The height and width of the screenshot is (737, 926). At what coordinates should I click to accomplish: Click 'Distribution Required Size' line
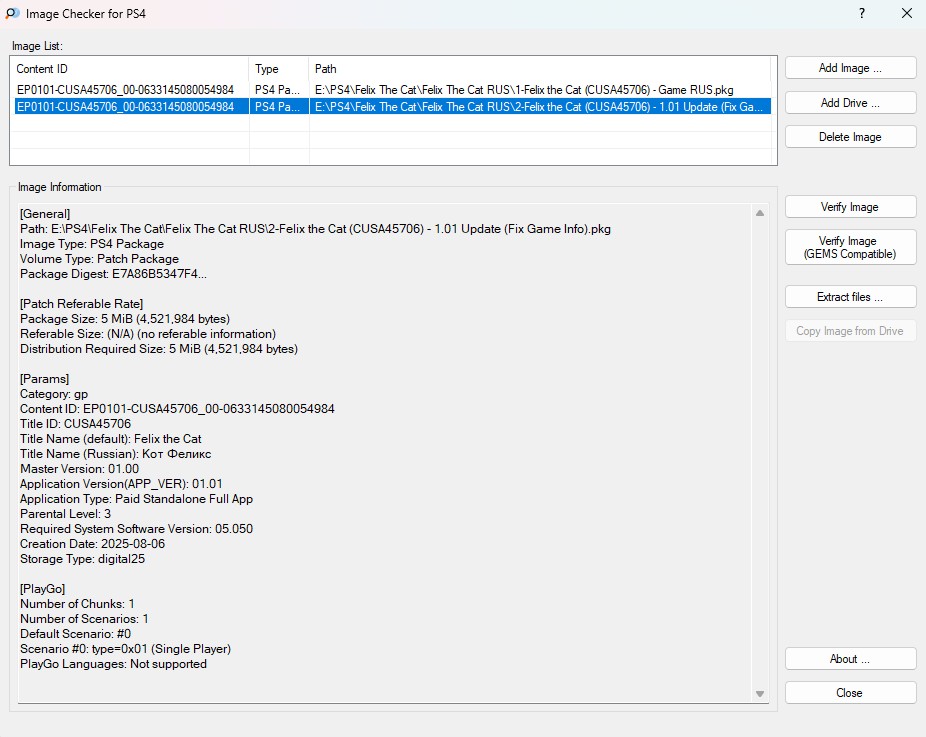[x=159, y=349]
